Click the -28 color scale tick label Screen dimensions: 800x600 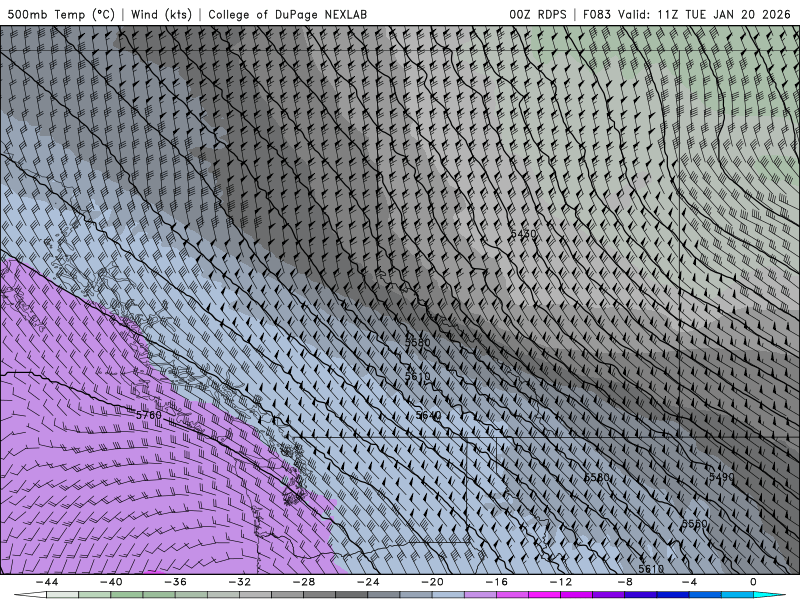coord(304,582)
